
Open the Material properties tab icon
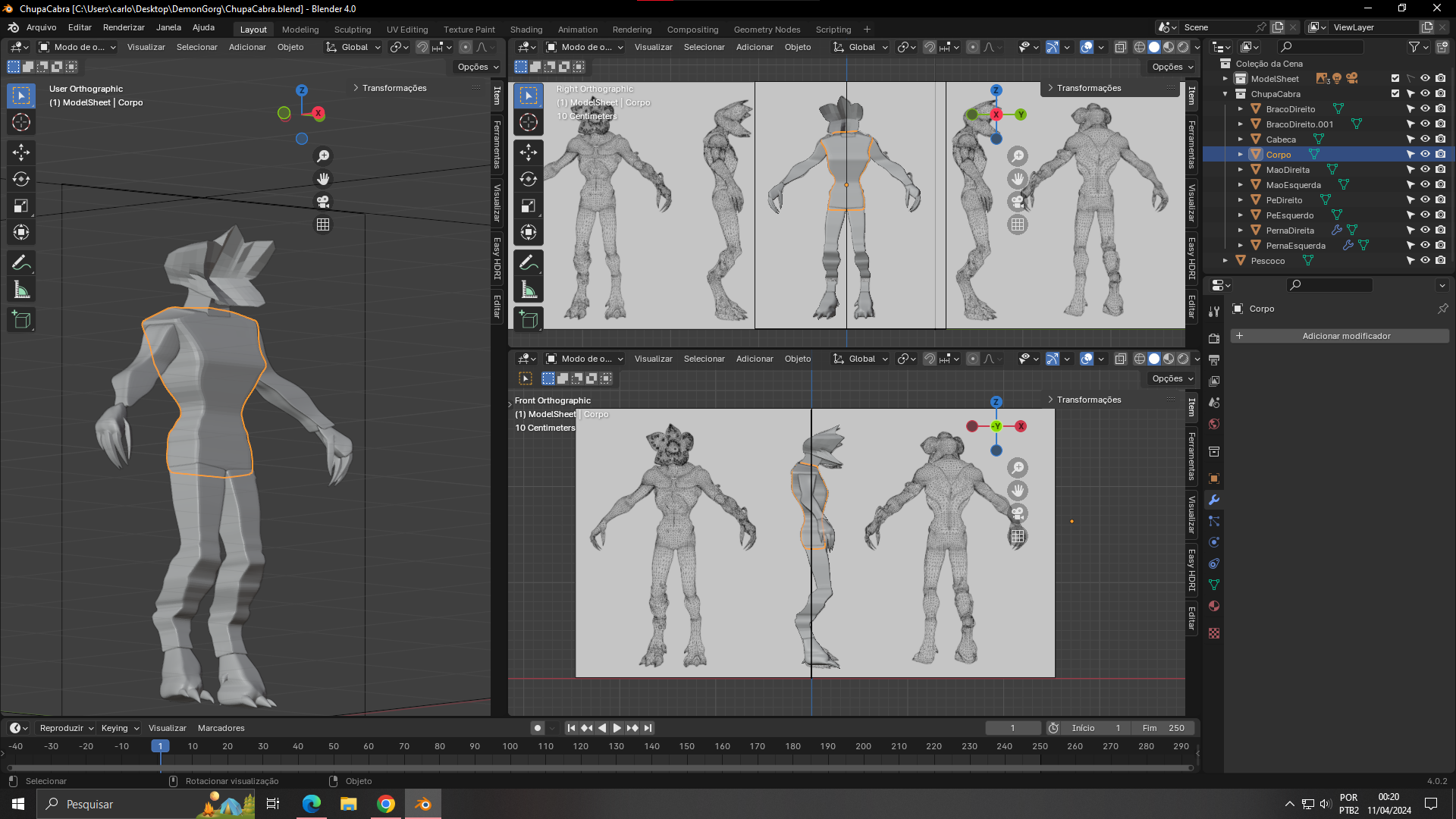click(x=1214, y=607)
